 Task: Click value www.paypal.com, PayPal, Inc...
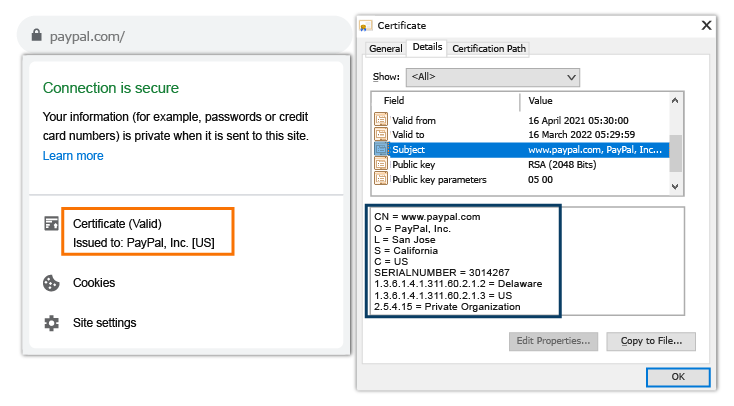(x=595, y=149)
